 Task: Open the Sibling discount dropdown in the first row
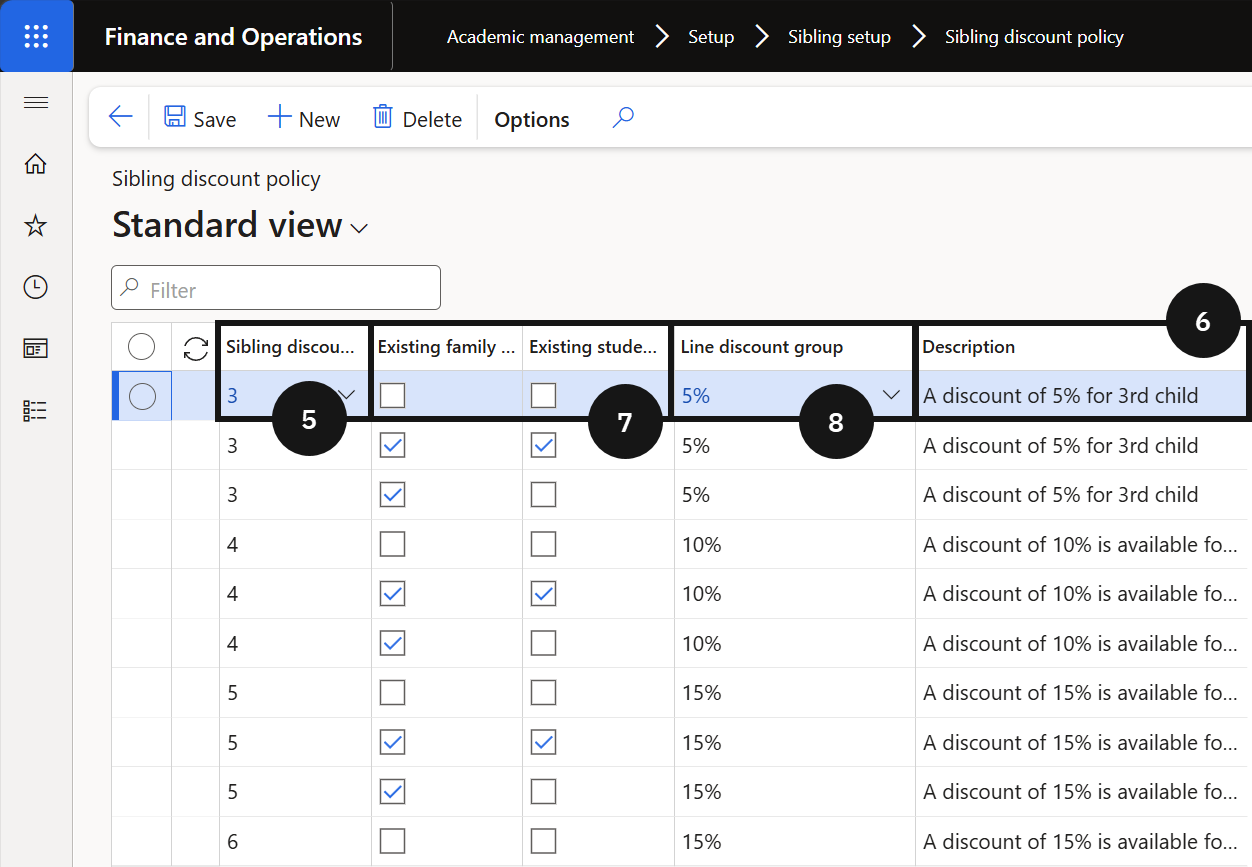point(347,395)
